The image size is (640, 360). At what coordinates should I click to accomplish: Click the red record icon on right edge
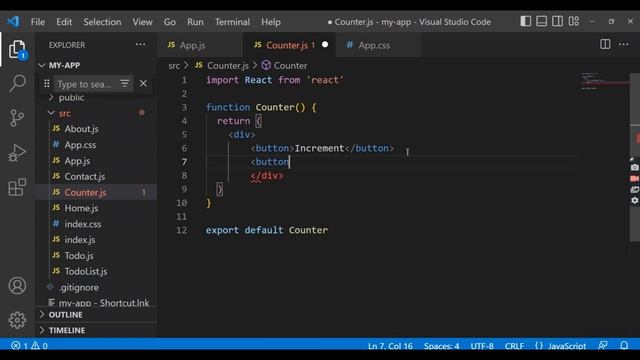click(635, 178)
